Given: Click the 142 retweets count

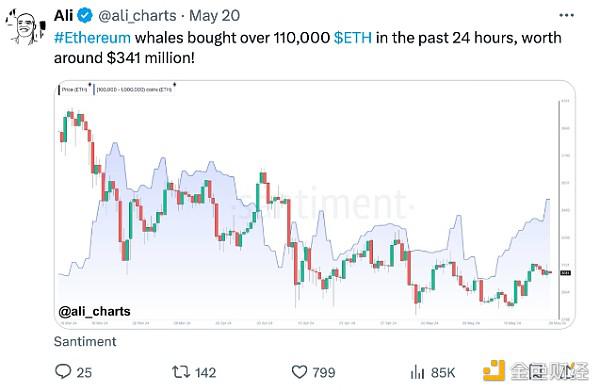Looking at the screenshot, I should [205, 372].
